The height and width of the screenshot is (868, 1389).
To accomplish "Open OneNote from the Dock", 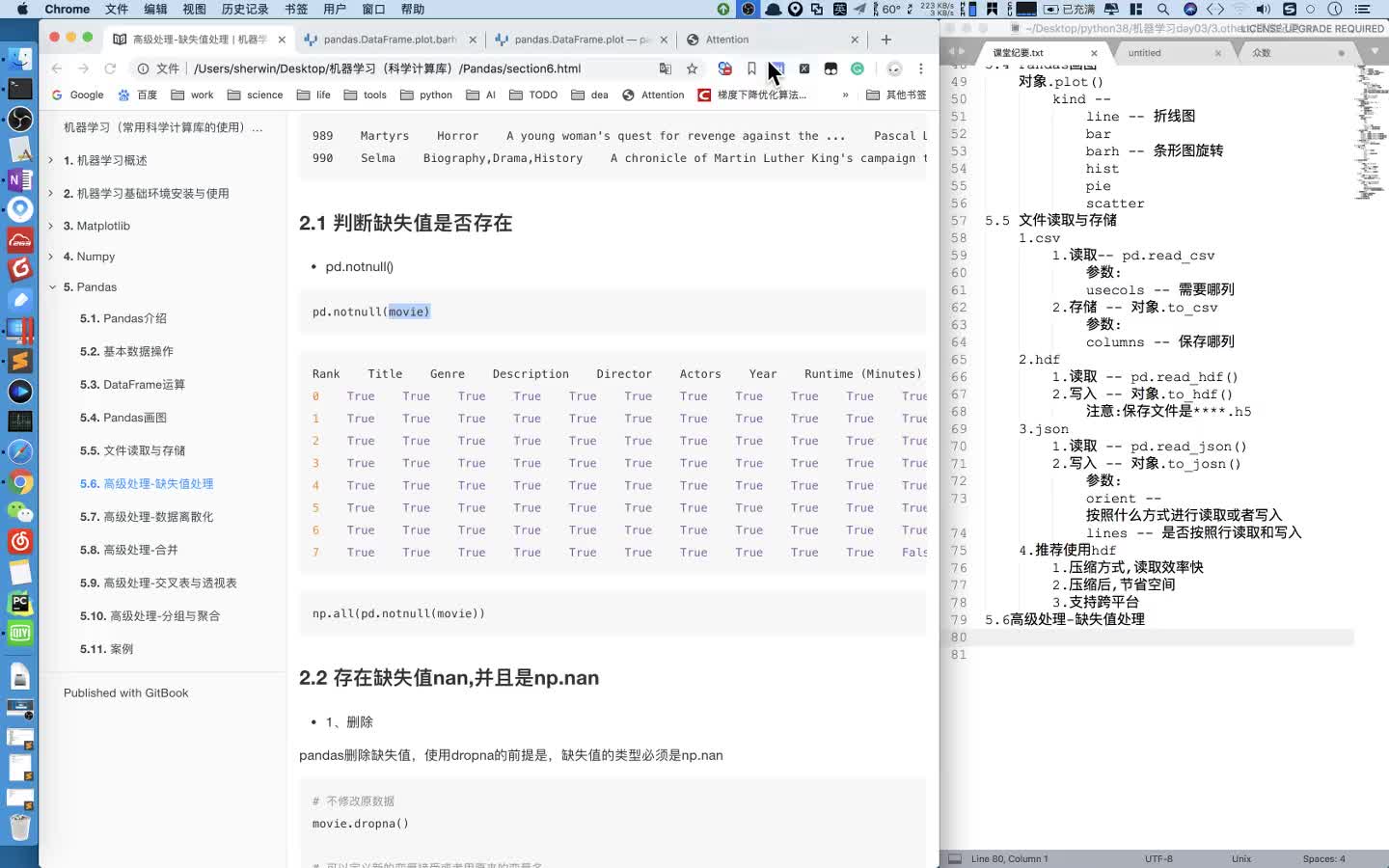I will [x=20, y=179].
